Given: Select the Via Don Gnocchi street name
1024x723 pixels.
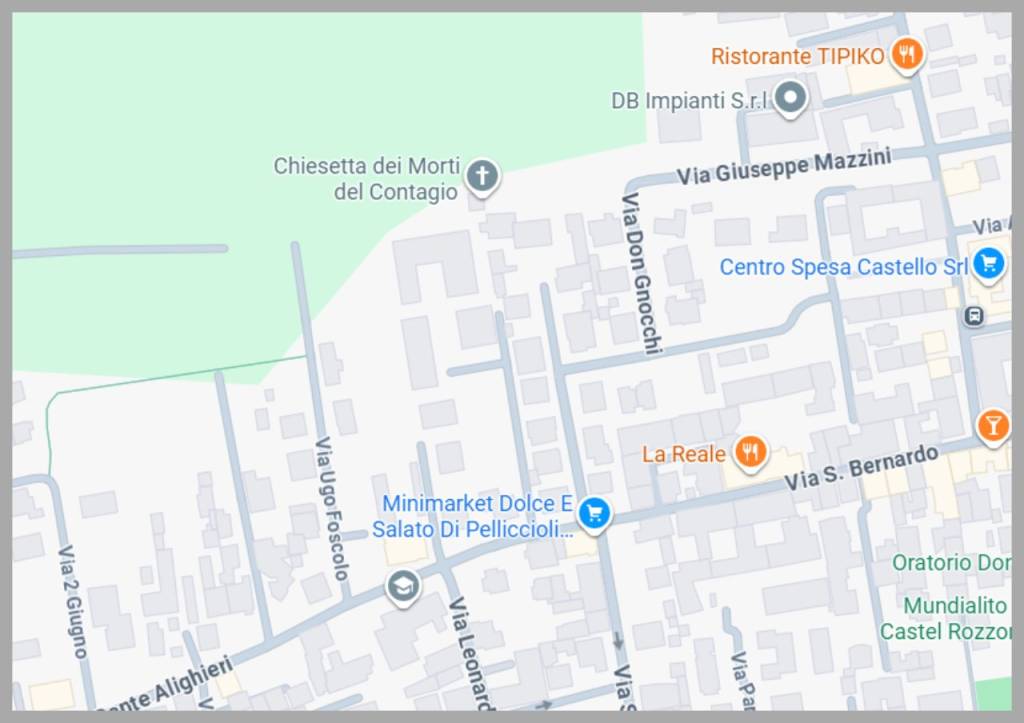Looking at the screenshot, I should click(x=641, y=274).
